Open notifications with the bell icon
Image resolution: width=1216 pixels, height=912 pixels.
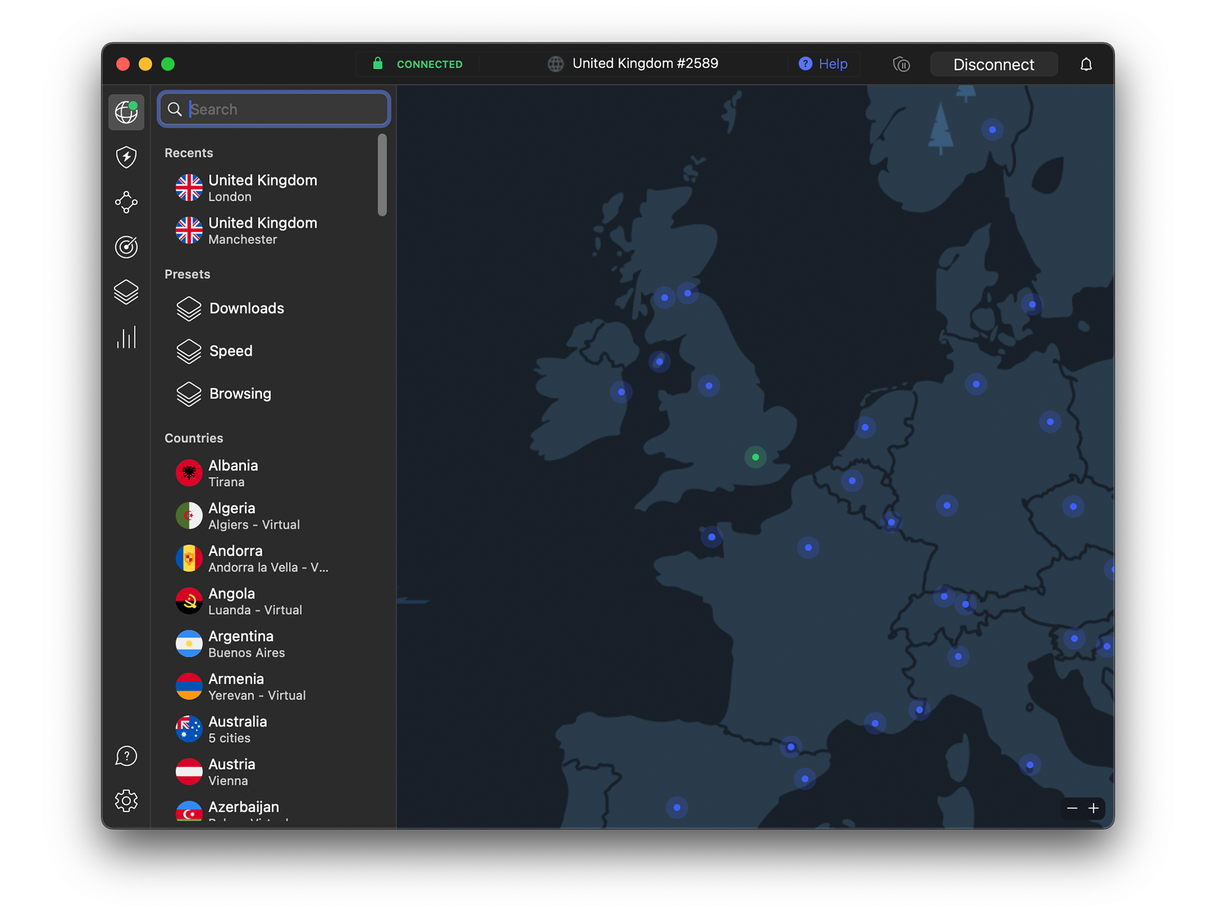pyautogui.click(x=1086, y=63)
